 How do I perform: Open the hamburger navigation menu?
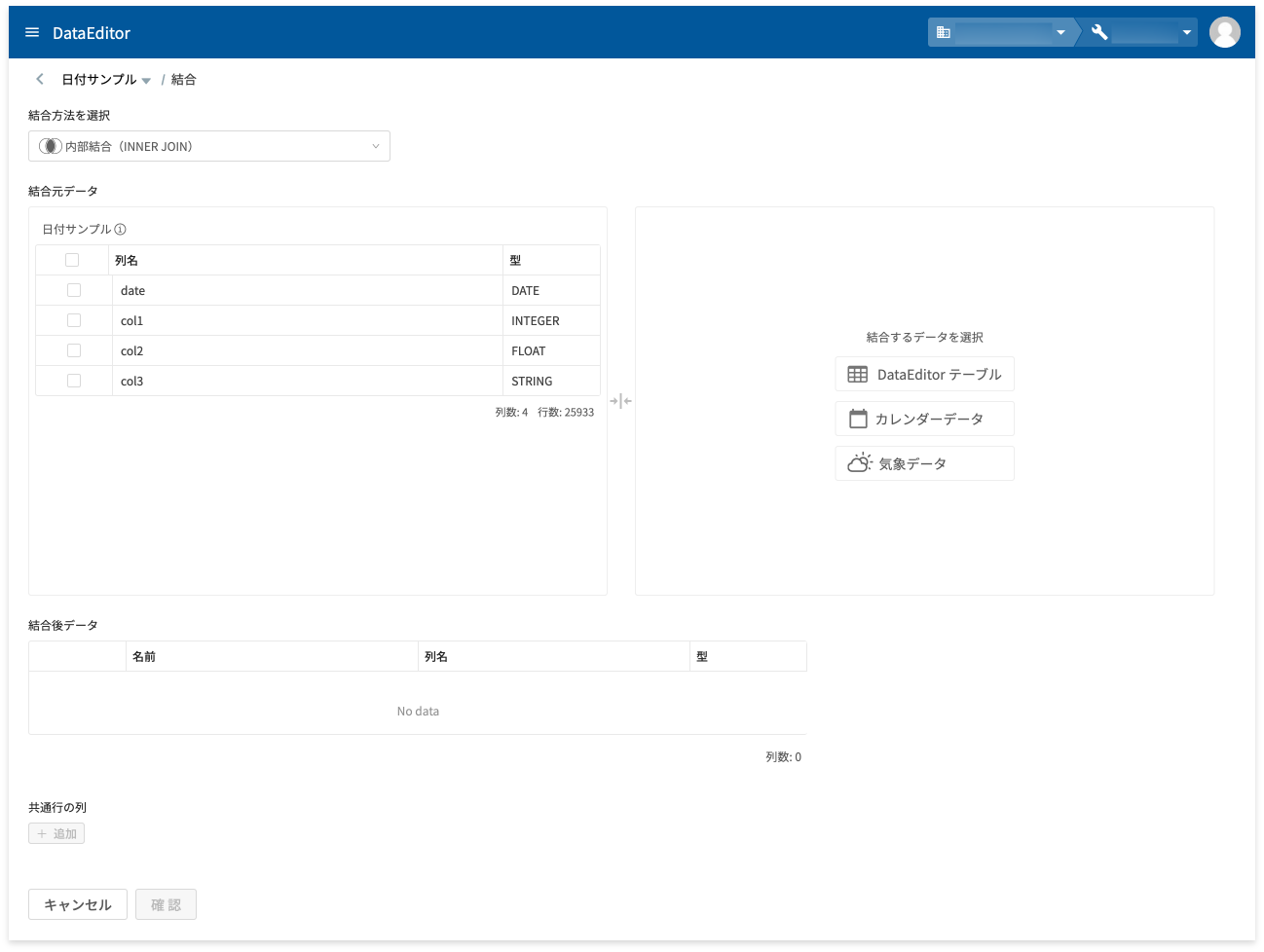32,32
